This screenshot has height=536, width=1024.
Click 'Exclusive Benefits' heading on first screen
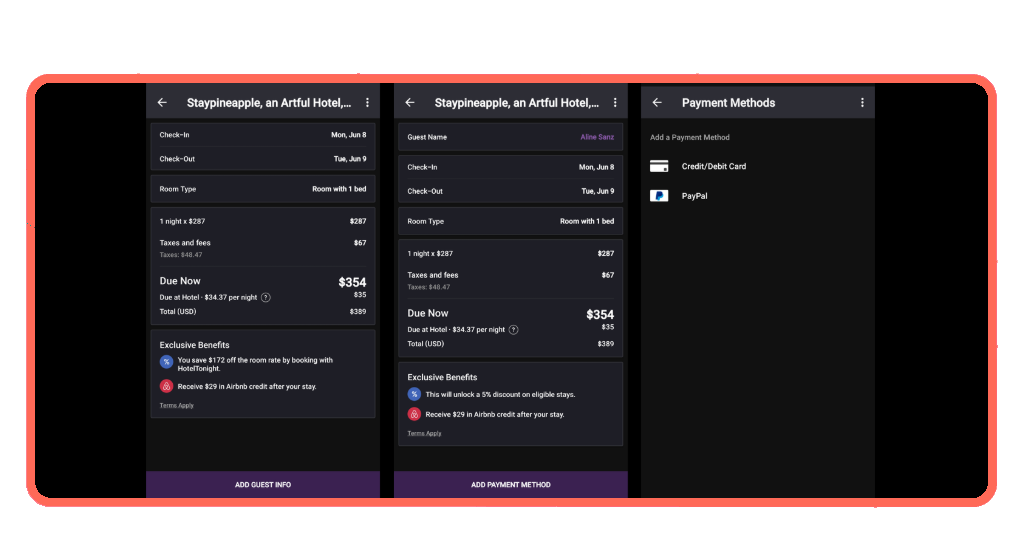(195, 345)
